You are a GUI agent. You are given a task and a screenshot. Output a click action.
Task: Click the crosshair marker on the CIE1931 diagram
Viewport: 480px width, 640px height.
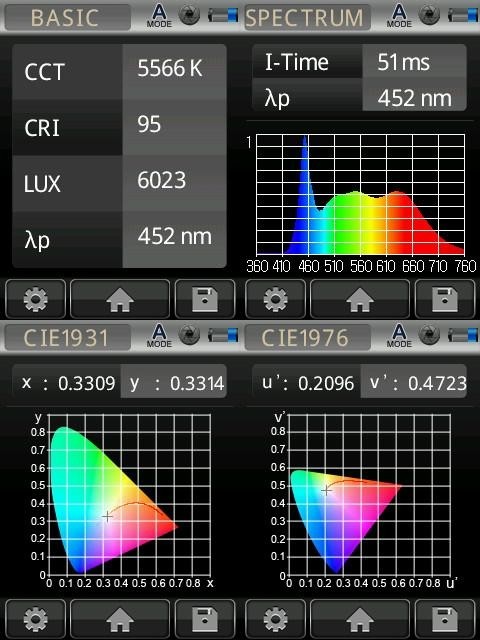(x=107, y=517)
